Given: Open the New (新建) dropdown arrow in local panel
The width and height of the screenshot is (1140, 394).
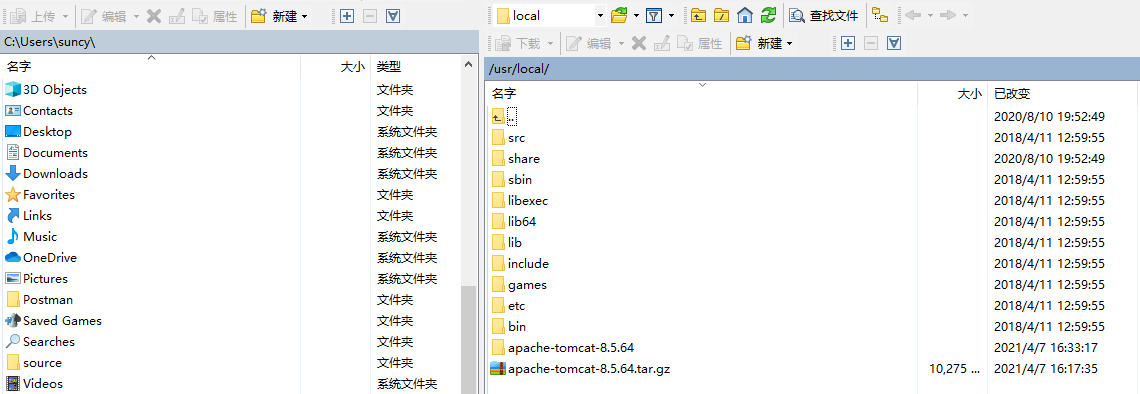Looking at the screenshot, I should click(304, 16).
